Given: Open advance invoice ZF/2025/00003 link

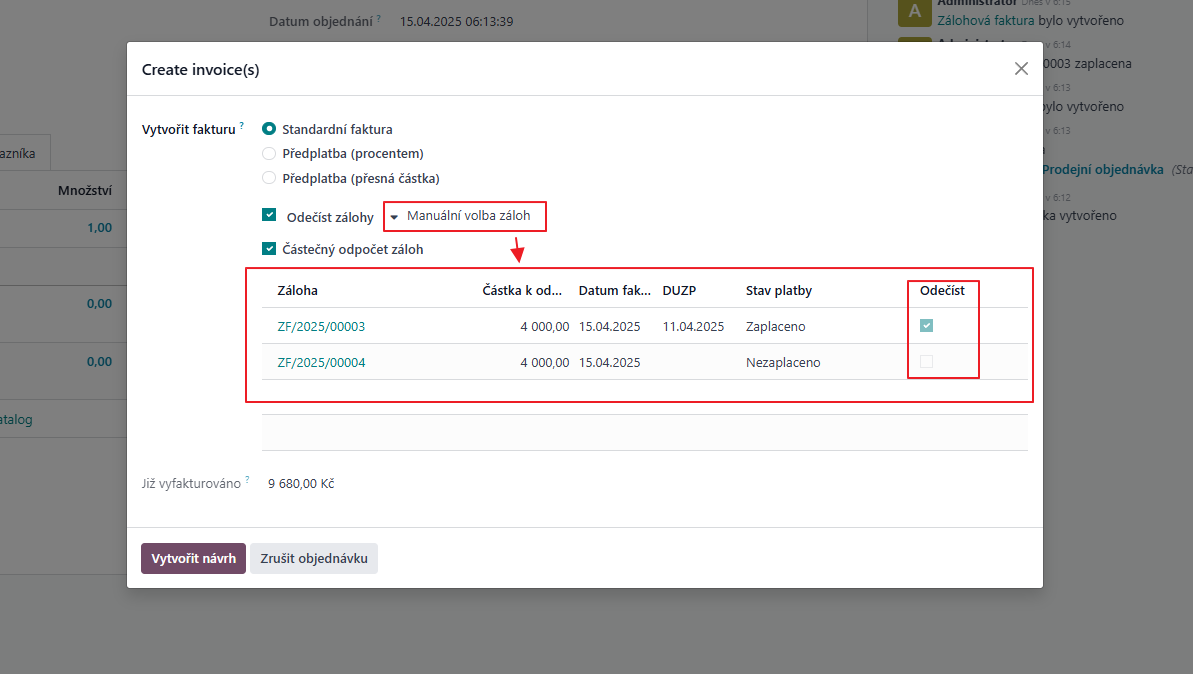Looking at the screenshot, I should (x=321, y=327).
